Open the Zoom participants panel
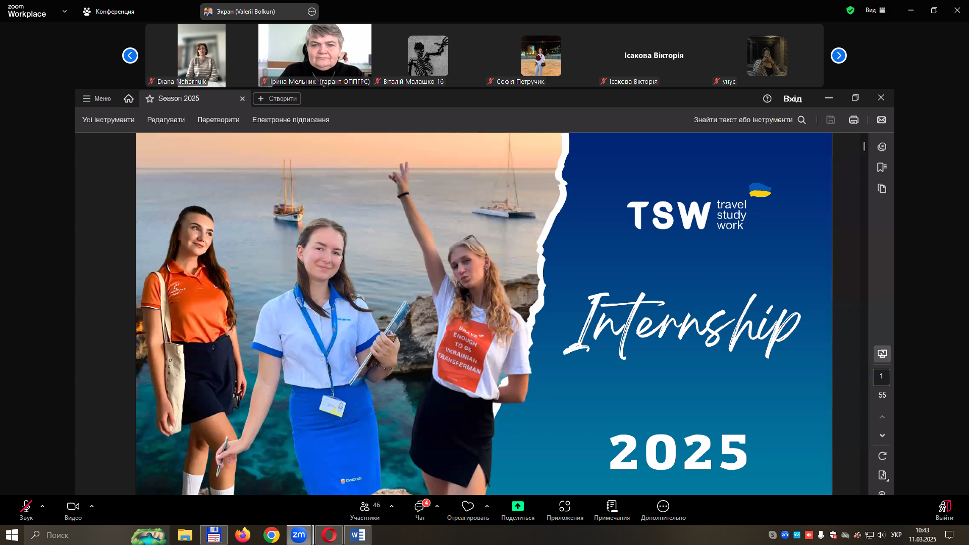The width and height of the screenshot is (970, 546). [x=365, y=506]
